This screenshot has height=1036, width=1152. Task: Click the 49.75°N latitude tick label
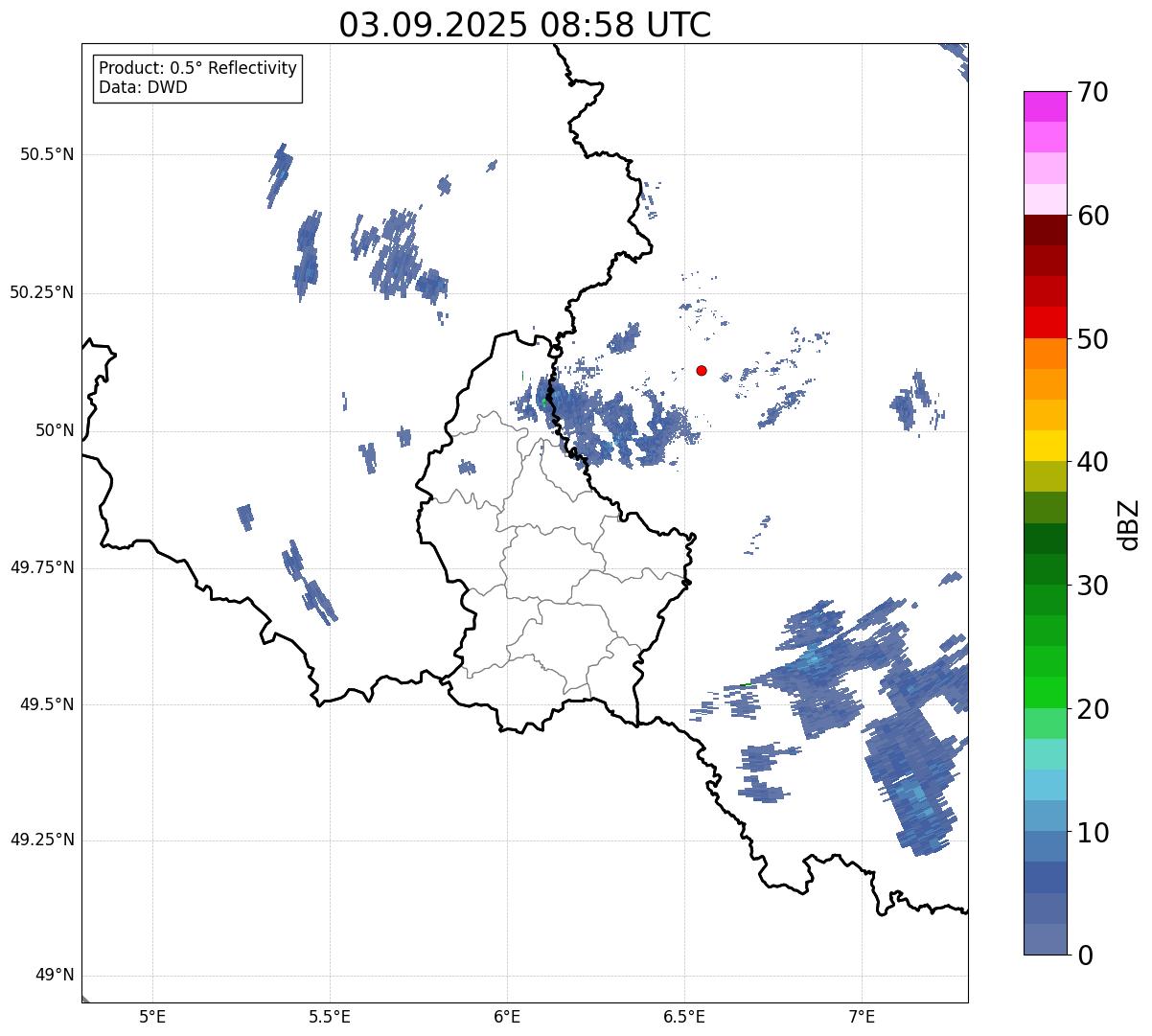pos(41,567)
